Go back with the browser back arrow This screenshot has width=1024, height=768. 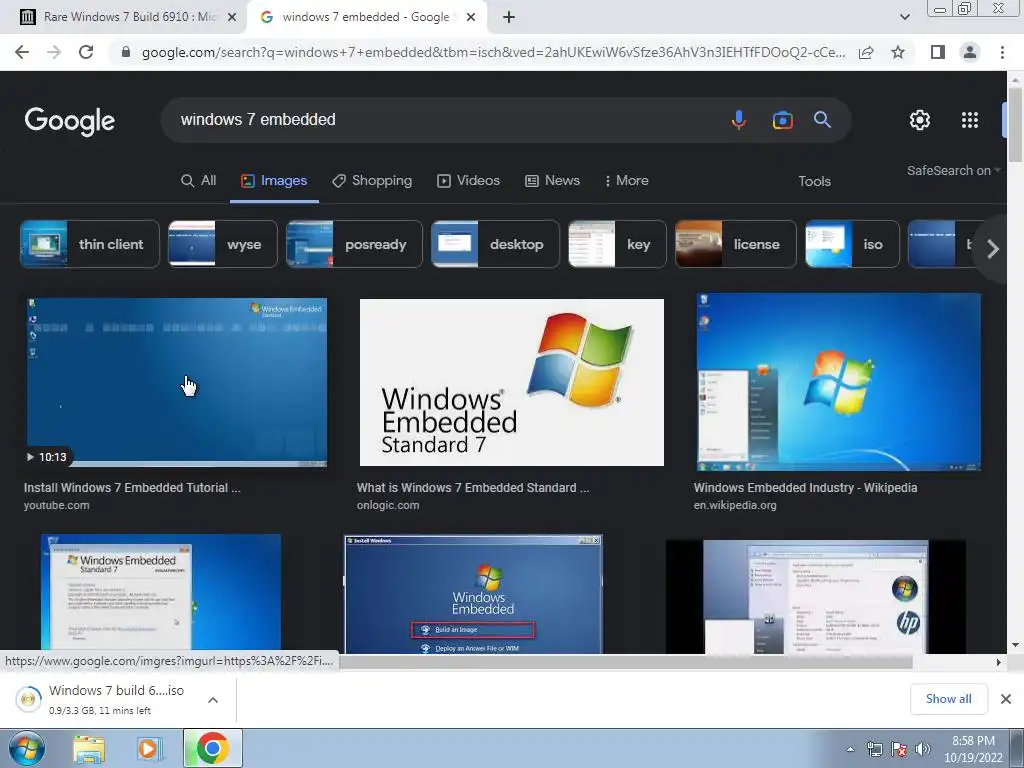[x=22, y=52]
